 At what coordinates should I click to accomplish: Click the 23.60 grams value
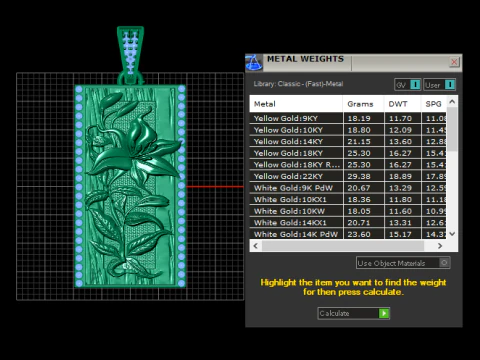(359, 234)
